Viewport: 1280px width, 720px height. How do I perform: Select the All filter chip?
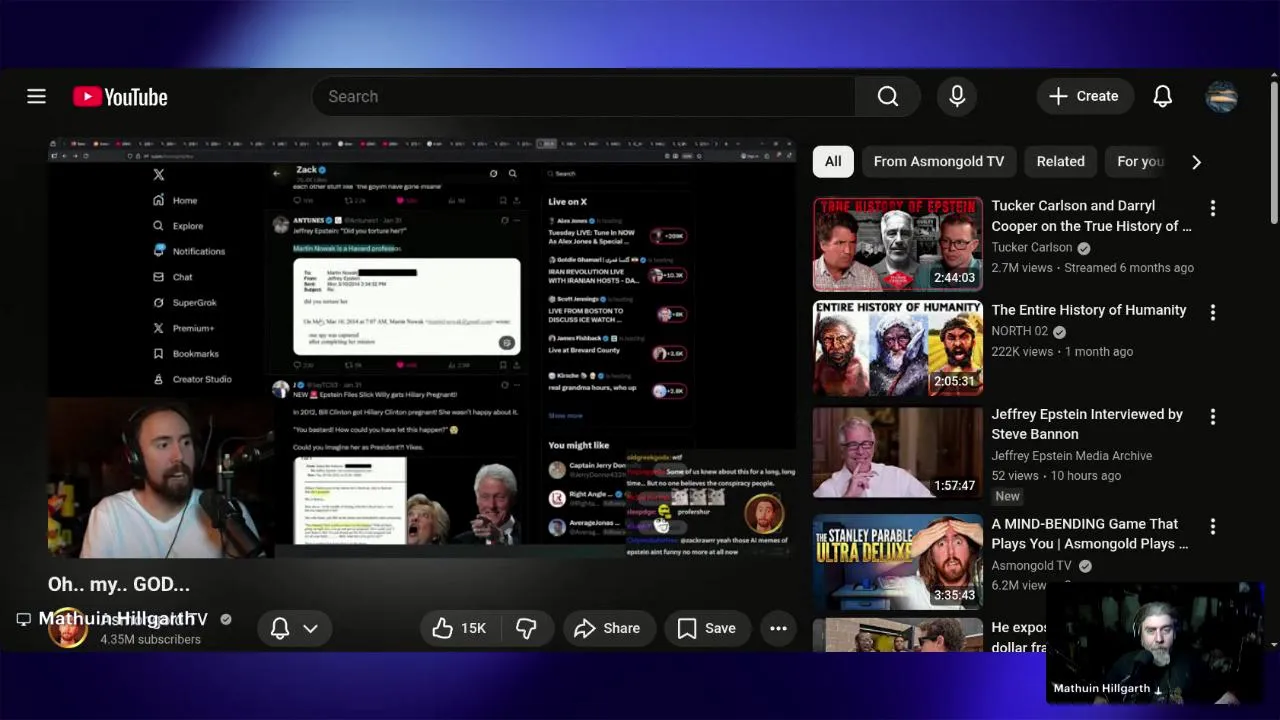(833, 161)
